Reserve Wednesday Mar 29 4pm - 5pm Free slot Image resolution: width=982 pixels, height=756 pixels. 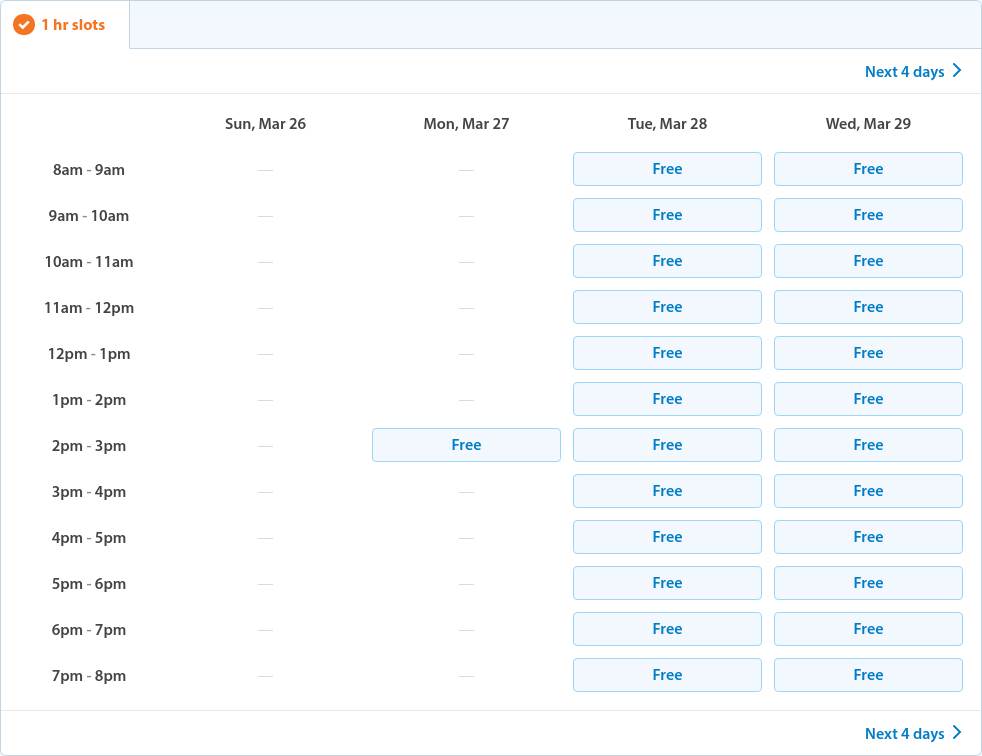868,537
